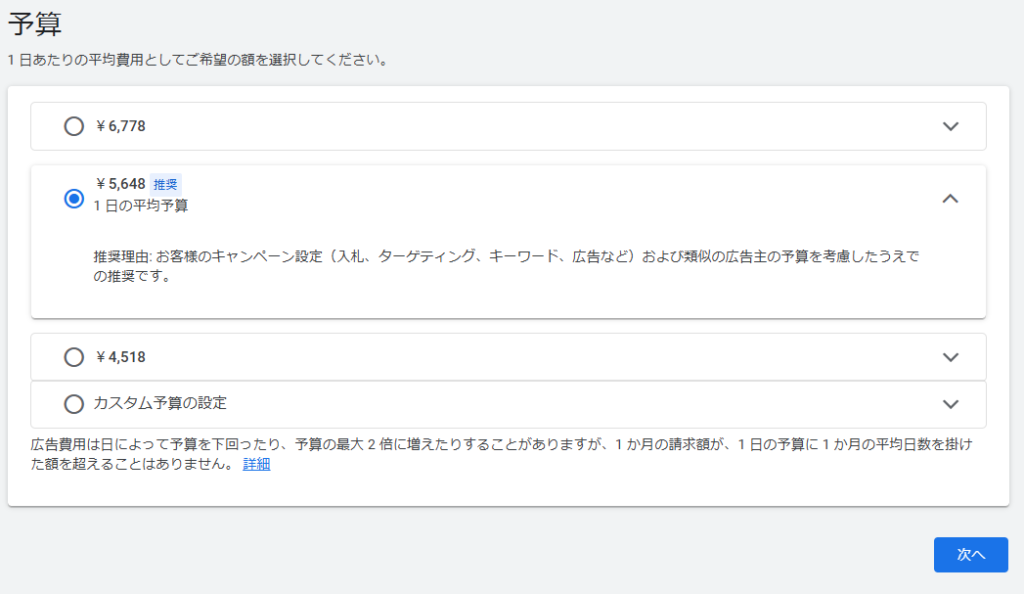Expand the ¥4,518 option chevron
The height and width of the screenshot is (594, 1024).
950,357
